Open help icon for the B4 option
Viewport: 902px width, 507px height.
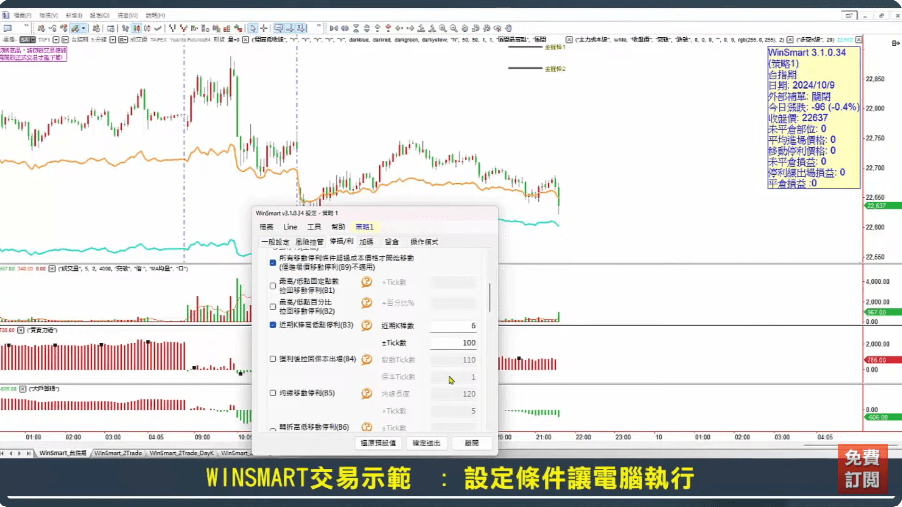(x=366, y=360)
